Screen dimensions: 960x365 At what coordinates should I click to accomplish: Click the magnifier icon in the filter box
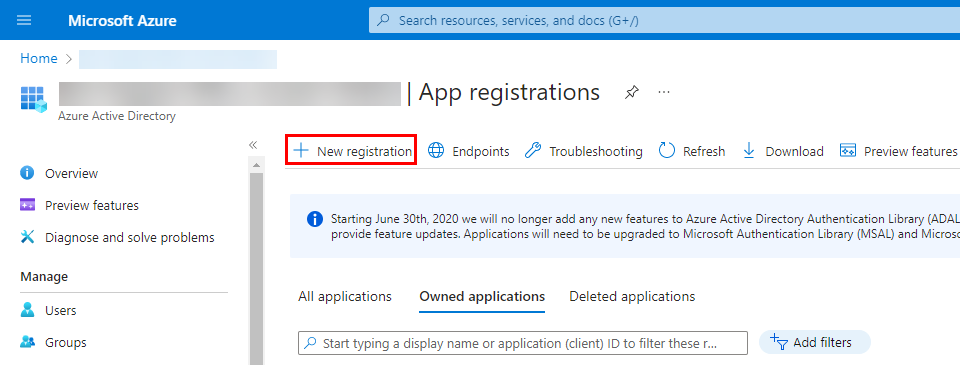(311, 342)
